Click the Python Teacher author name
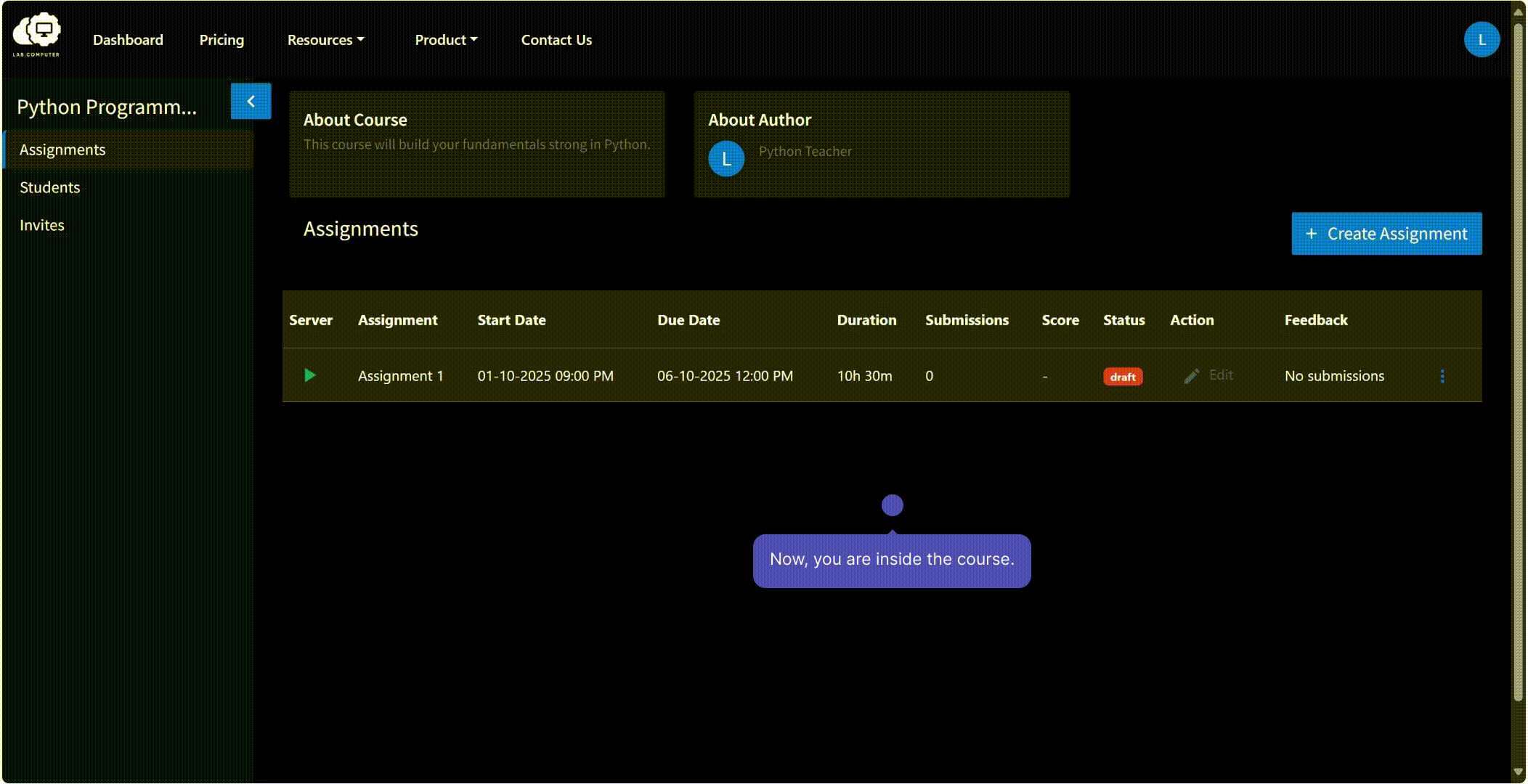This screenshot has height=784, width=1528. pyautogui.click(x=805, y=151)
